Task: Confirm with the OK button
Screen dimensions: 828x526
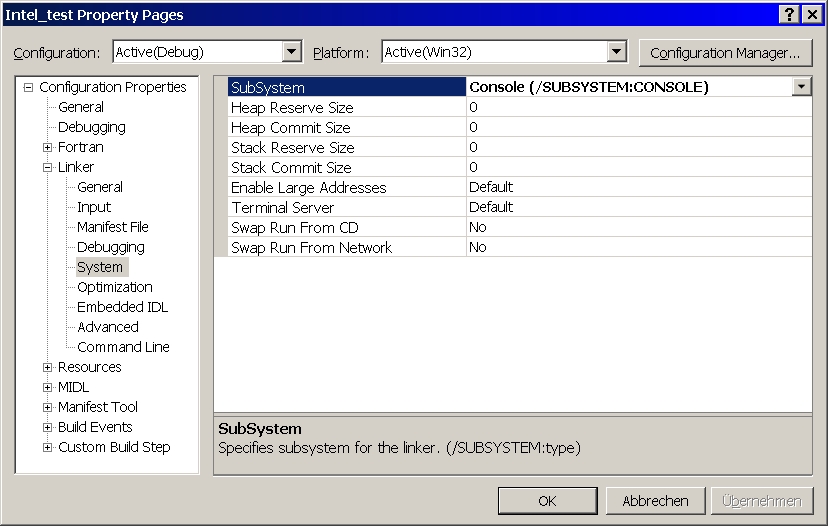Action: tap(547, 501)
